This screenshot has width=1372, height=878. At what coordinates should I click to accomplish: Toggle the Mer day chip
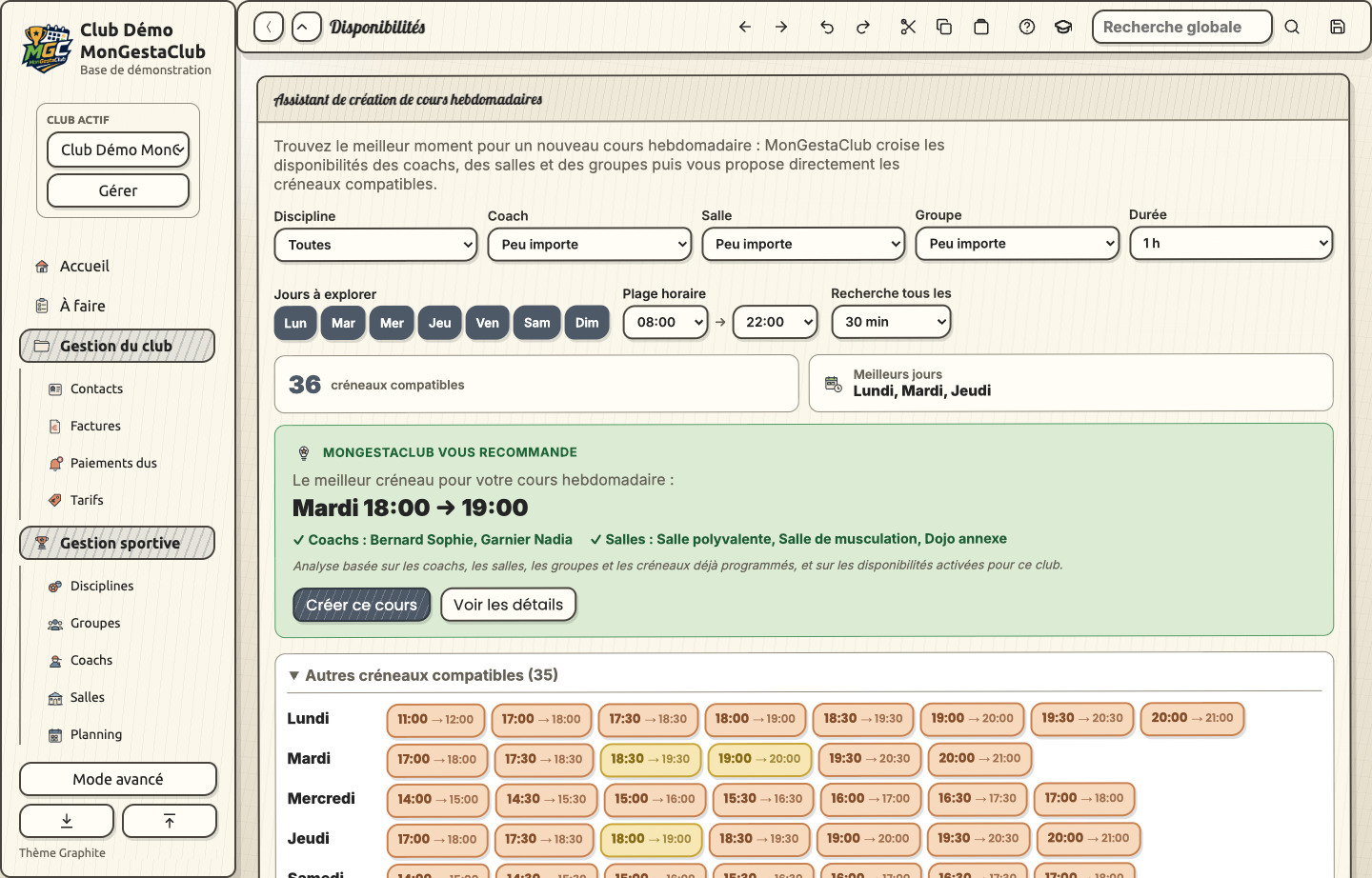(392, 323)
